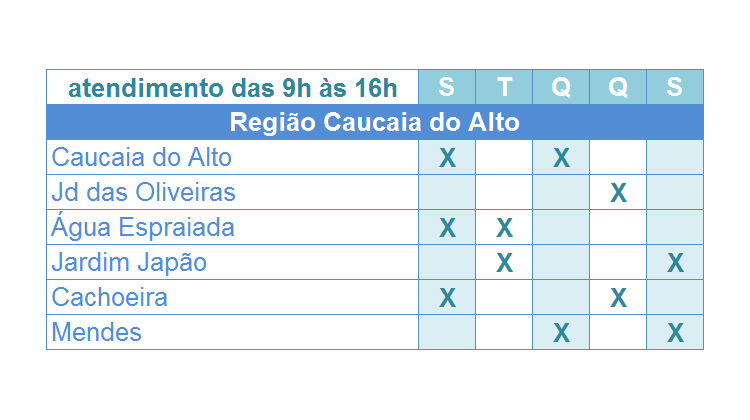Click the X for Mendes on Wednesday
Image resolution: width=750 pixels, height=420 pixels.
562,332
